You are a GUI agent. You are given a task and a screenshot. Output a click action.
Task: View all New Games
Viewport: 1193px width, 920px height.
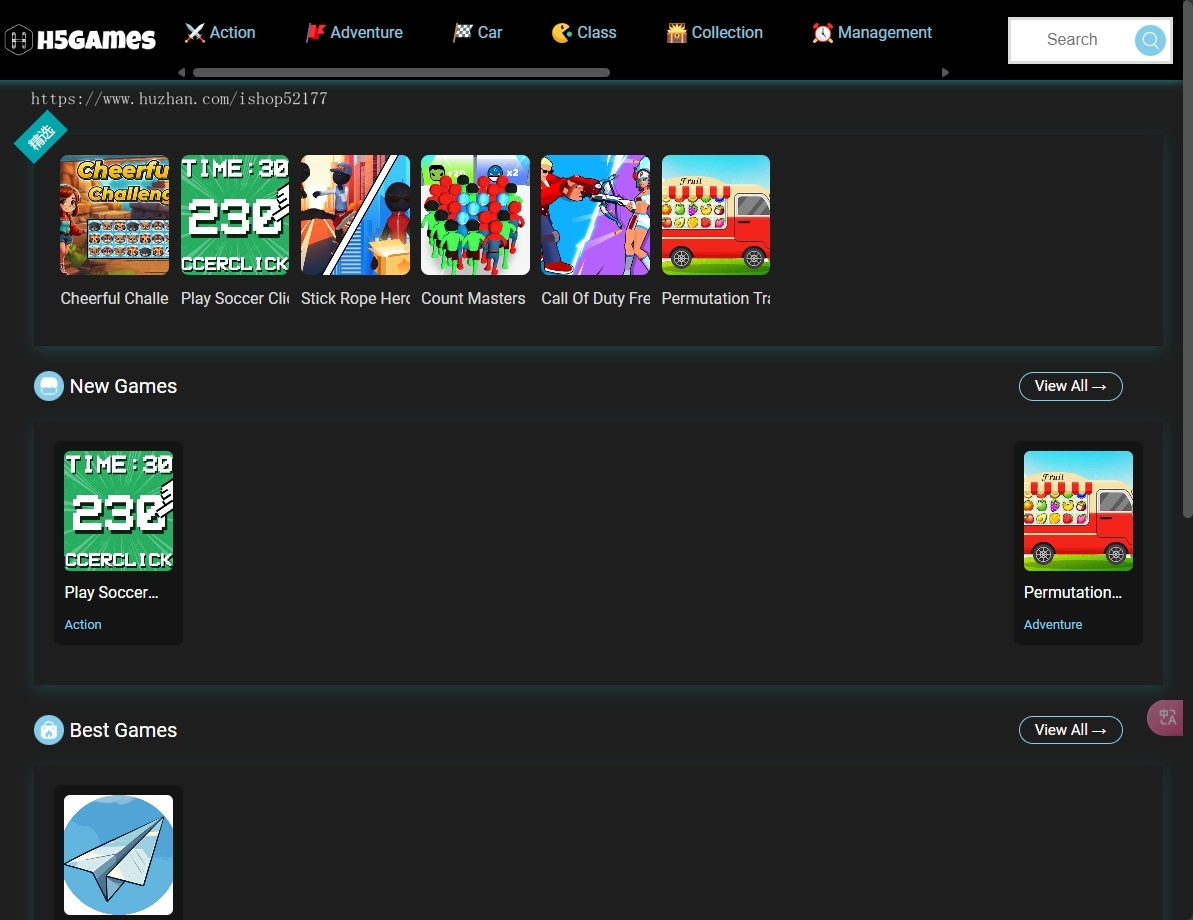(x=1071, y=386)
